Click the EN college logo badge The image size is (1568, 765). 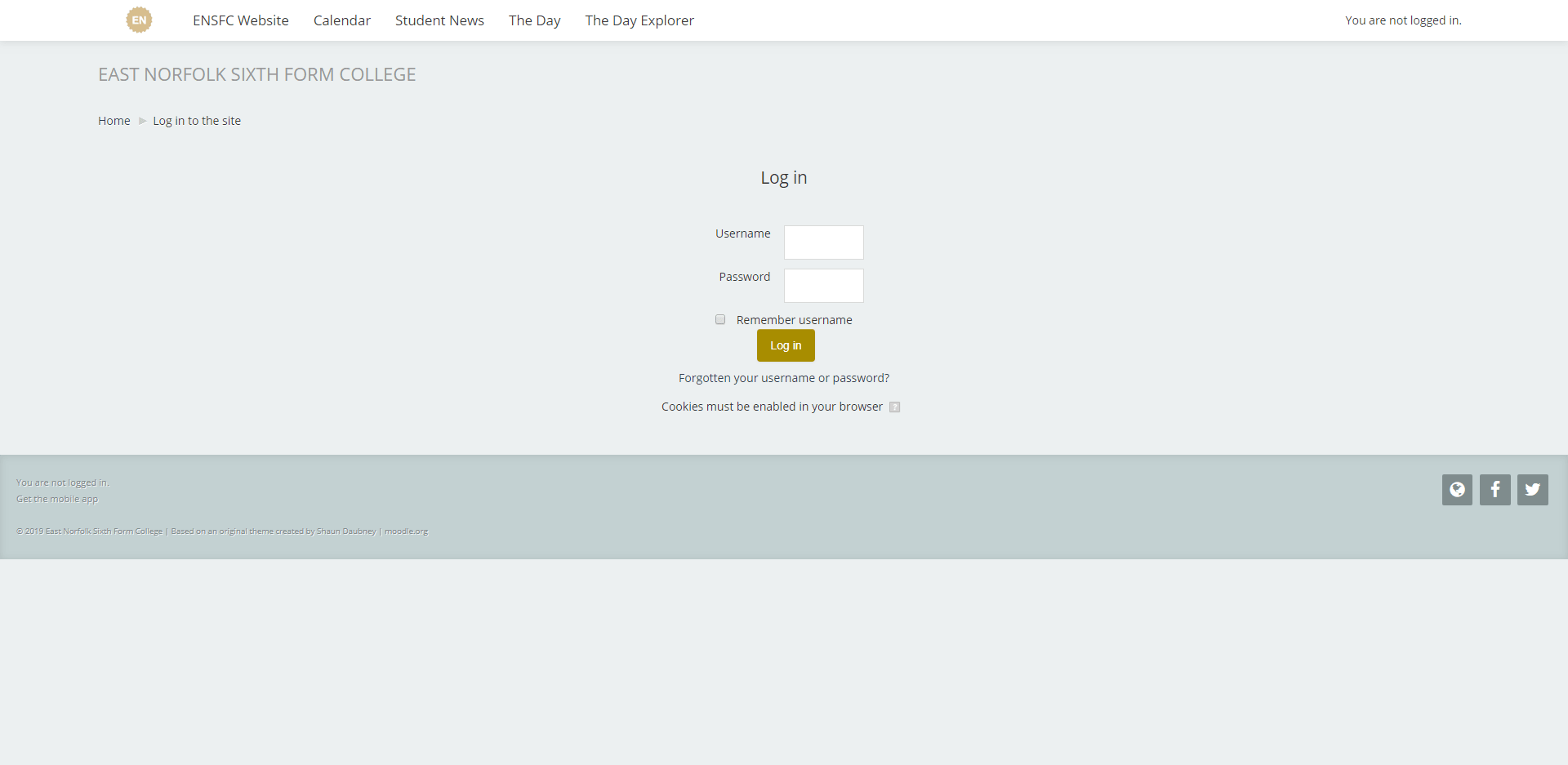pos(139,20)
